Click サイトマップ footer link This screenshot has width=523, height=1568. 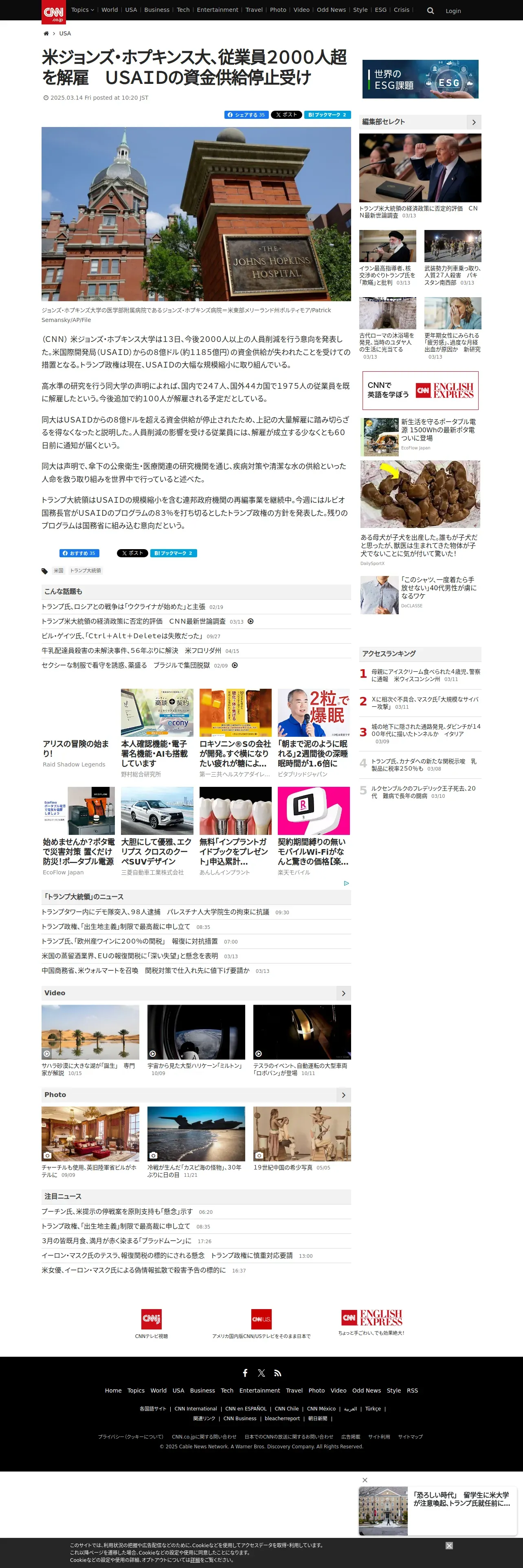[x=410, y=1437]
